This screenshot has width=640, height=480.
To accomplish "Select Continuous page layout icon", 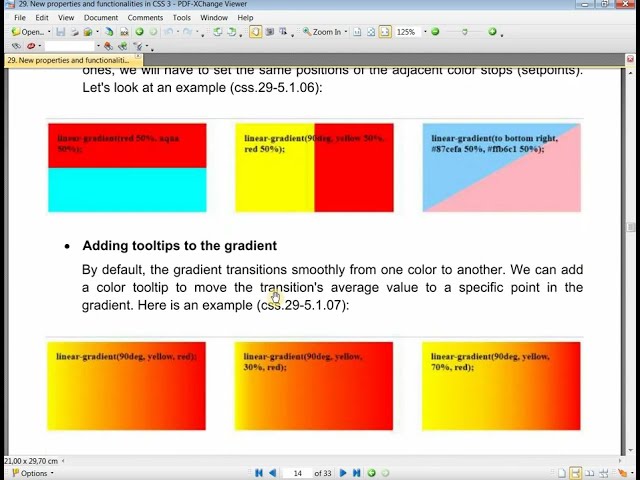I will click(576, 473).
